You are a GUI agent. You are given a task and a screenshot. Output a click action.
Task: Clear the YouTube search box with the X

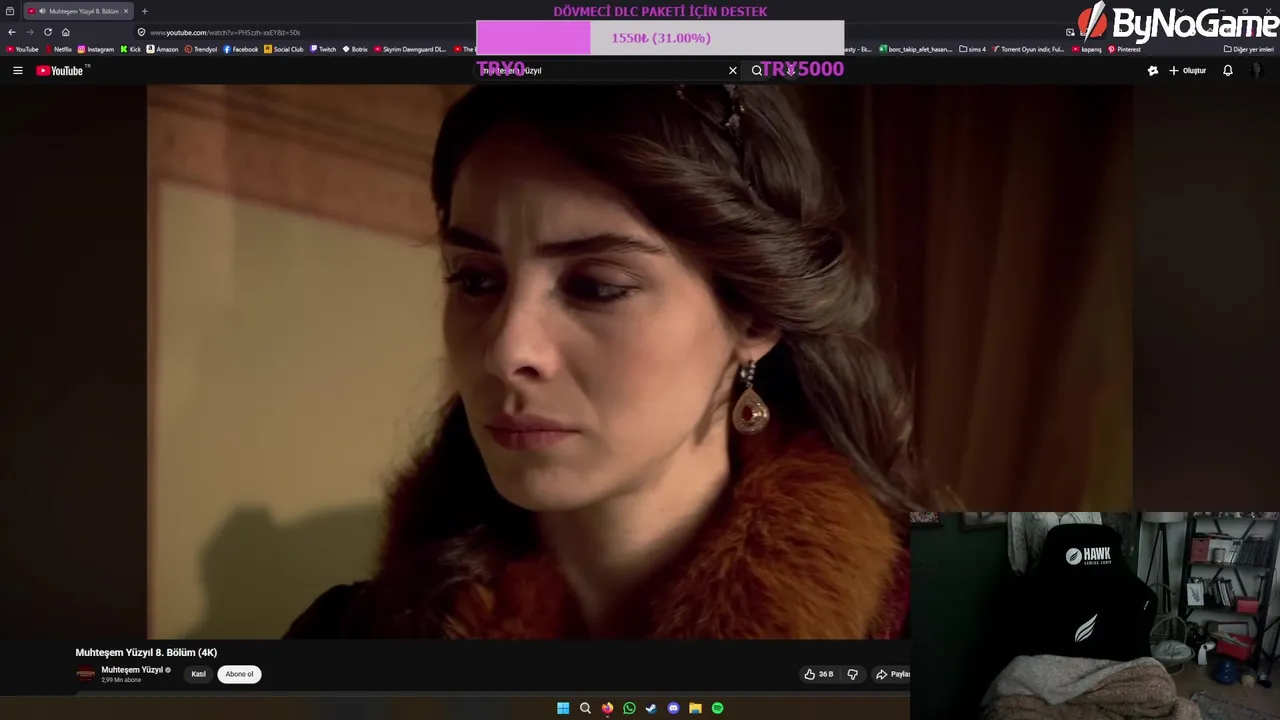pyautogui.click(x=733, y=71)
